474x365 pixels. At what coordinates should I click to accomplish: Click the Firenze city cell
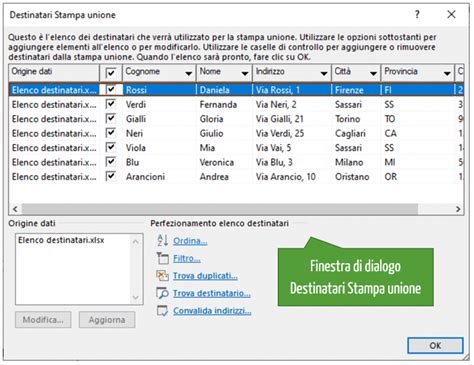356,90
